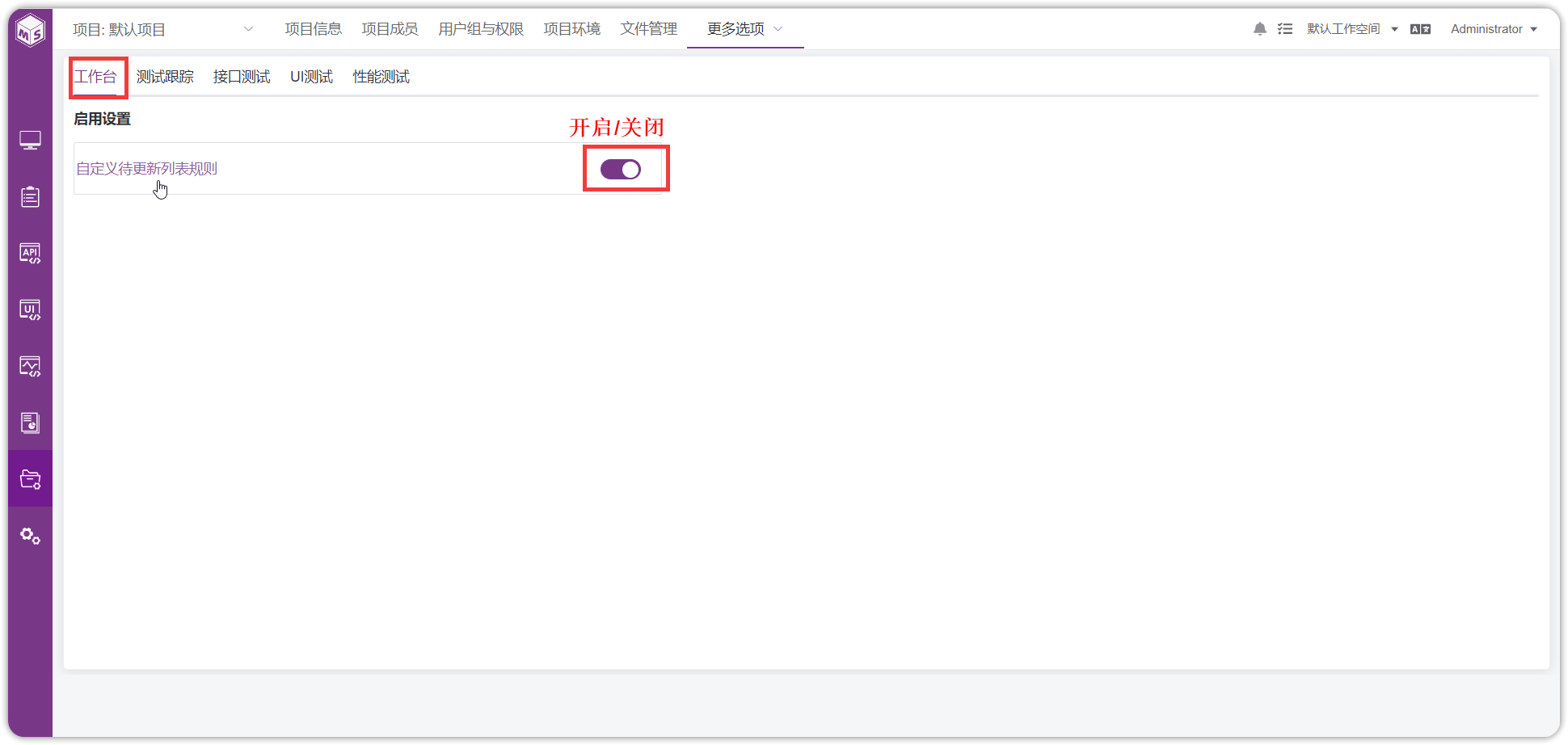
Task: Open the performance test sidebar icon
Action: pyautogui.click(x=31, y=367)
